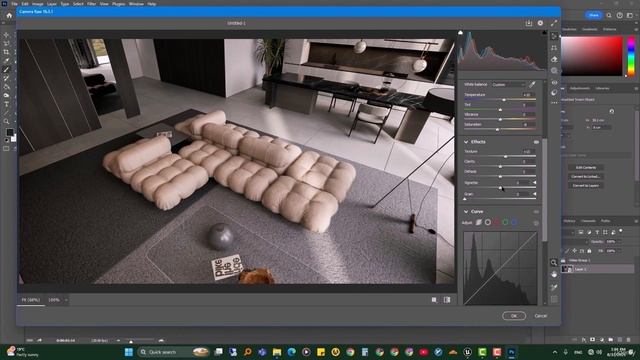
Task: Click the Texture slider
Action: tap(500, 156)
